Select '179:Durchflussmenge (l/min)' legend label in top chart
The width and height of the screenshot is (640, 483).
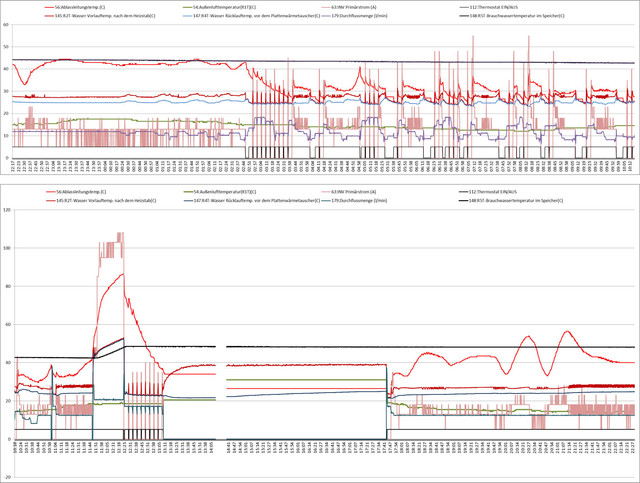click(x=360, y=16)
